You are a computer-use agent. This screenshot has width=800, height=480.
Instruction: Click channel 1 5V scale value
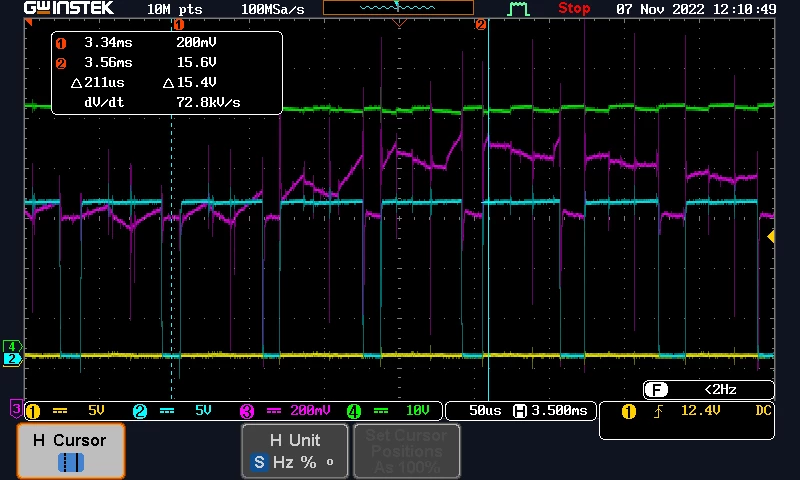96,411
